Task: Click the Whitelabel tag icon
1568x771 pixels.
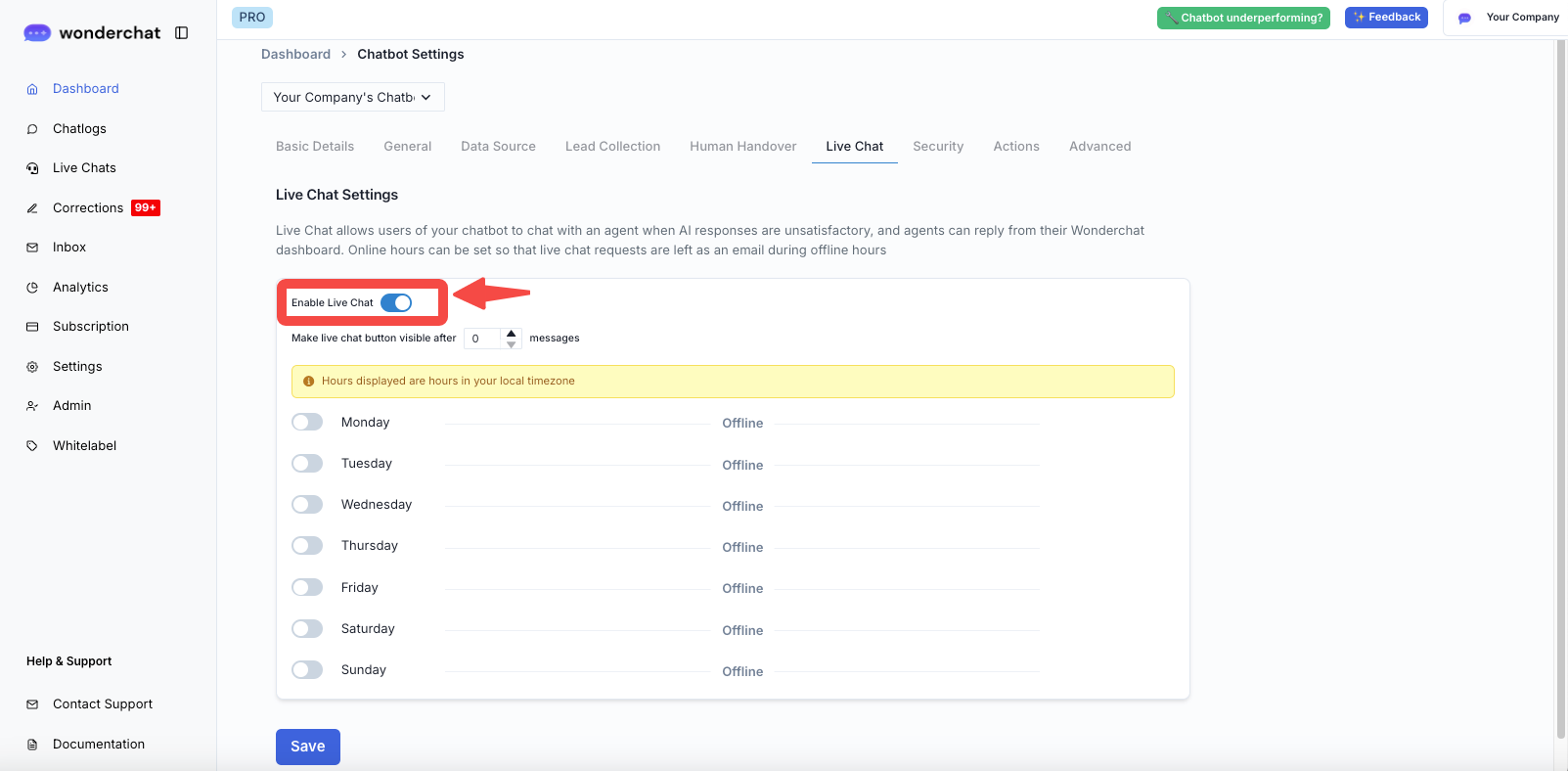Action: click(x=32, y=446)
